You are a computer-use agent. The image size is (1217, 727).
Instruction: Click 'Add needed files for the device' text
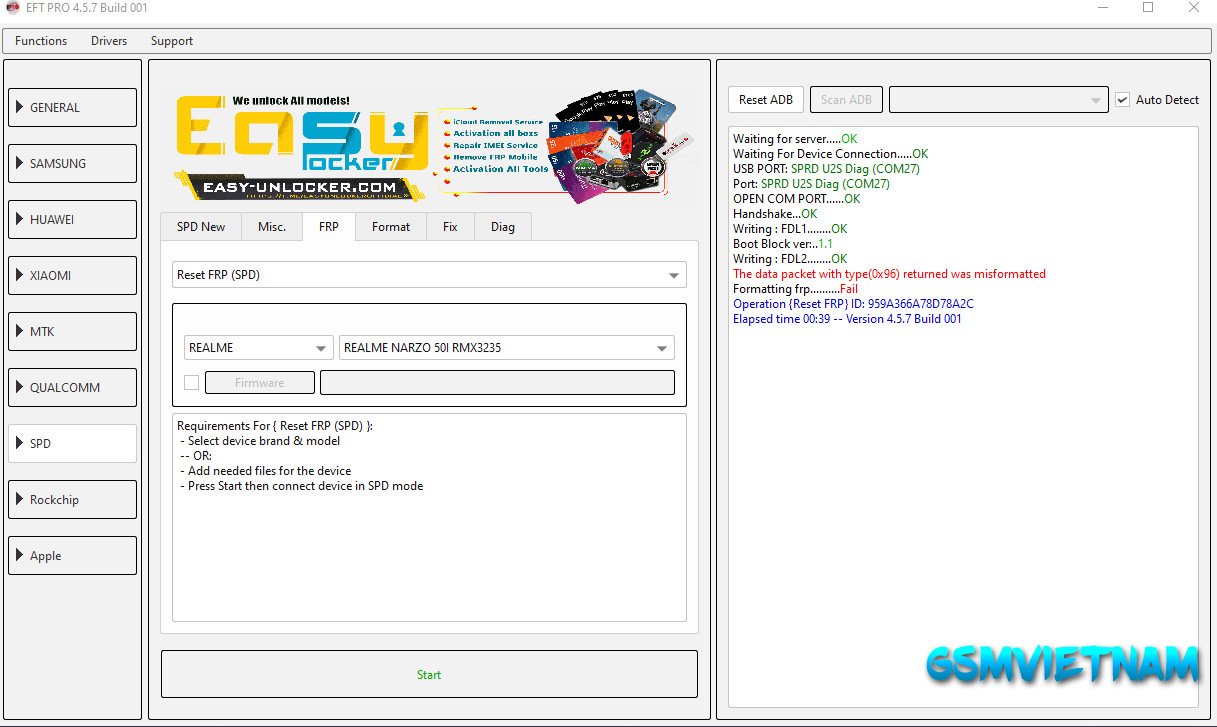pyautogui.click(x=269, y=471)
